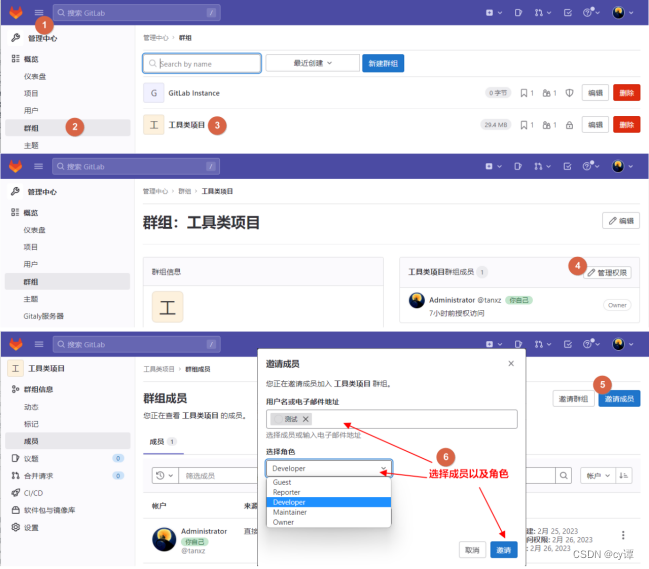
Task: Choose Maintainer from the role list
Action: coord(328,512)
